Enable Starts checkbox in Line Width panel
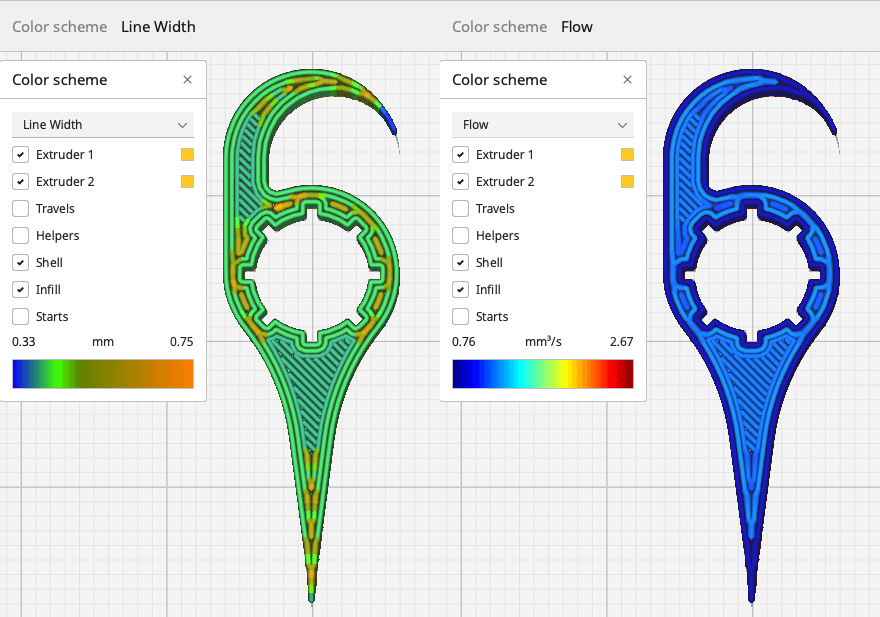This screenshot has height=617, width=880. tap(20, 317)
